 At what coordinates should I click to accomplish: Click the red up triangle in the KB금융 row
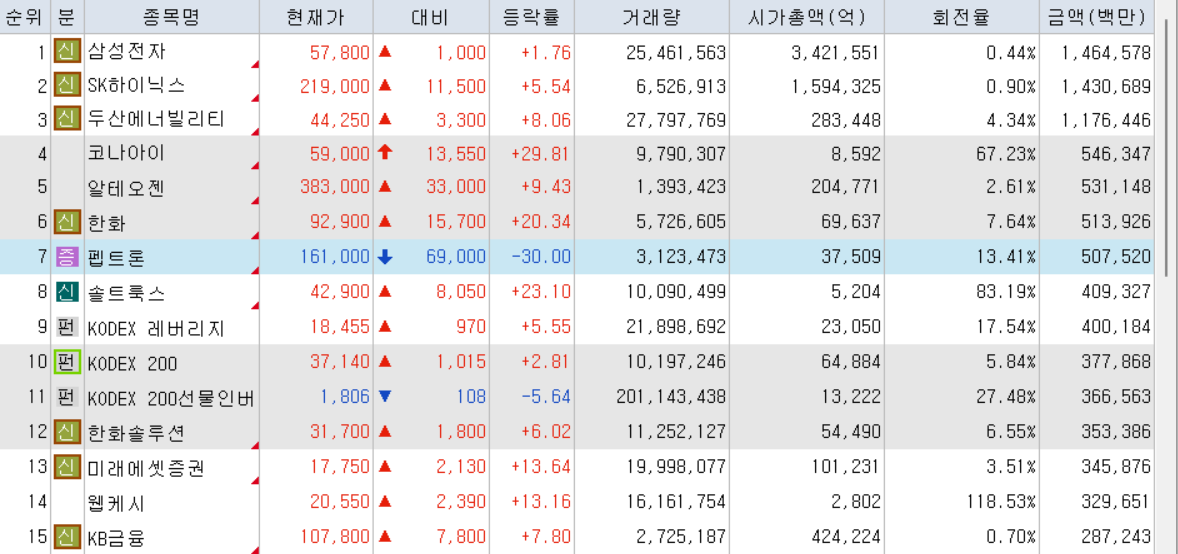tap(385, 536)
